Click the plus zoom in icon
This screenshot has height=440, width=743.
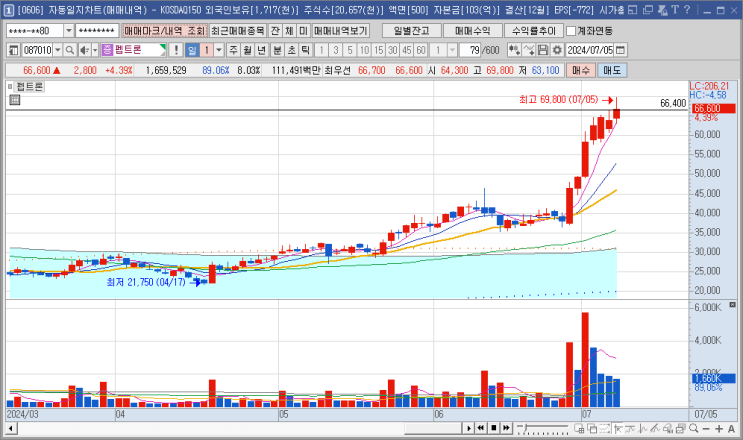point(719,428)
